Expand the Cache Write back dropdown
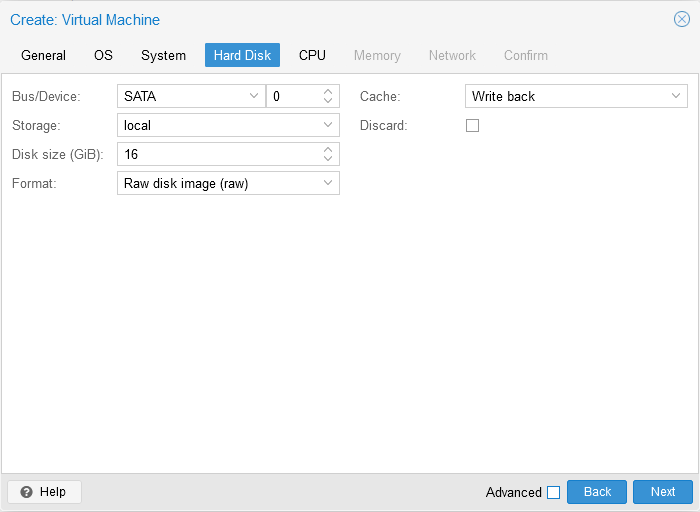700x512 pixels. (676, 96)
